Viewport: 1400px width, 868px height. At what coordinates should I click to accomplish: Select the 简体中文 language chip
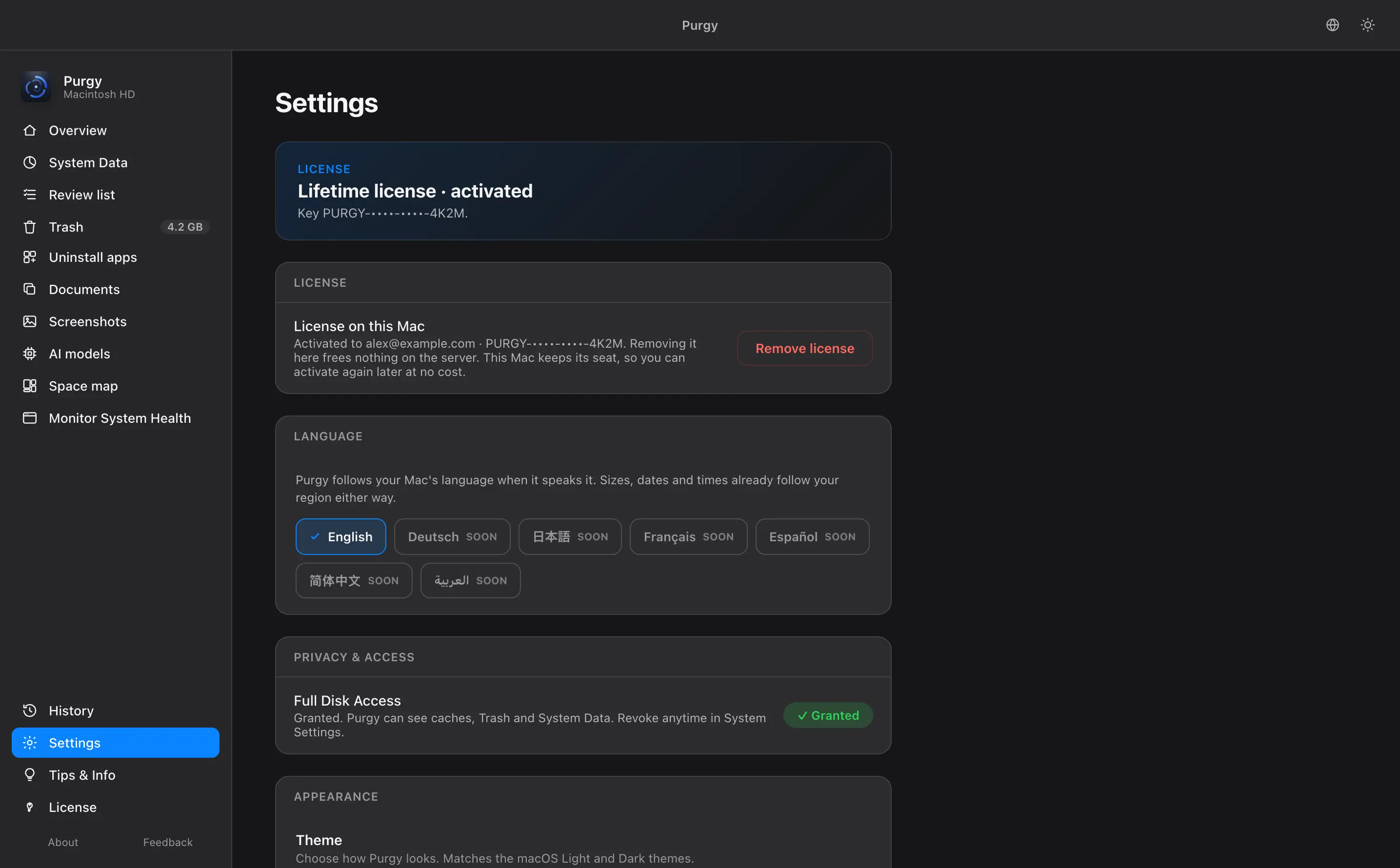pyautogui.click(x=354, y=580)
